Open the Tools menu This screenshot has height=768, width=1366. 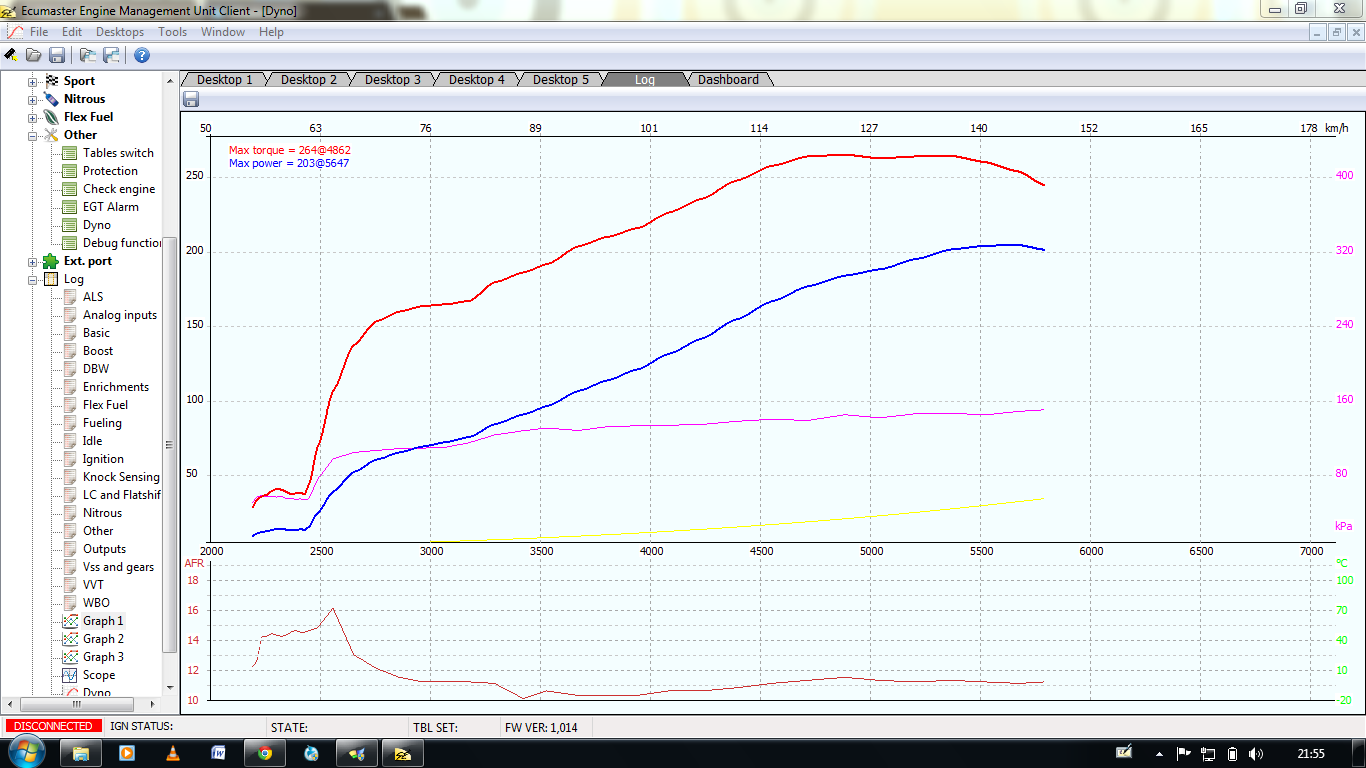click(x=172, y=32)
